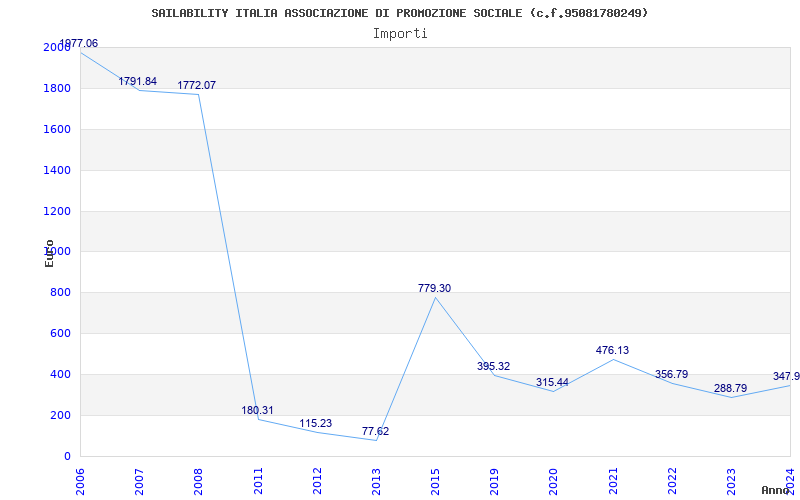800x500 pixels.
Task: Select the 1977.06 data label
Action: [x=79, y=43]
